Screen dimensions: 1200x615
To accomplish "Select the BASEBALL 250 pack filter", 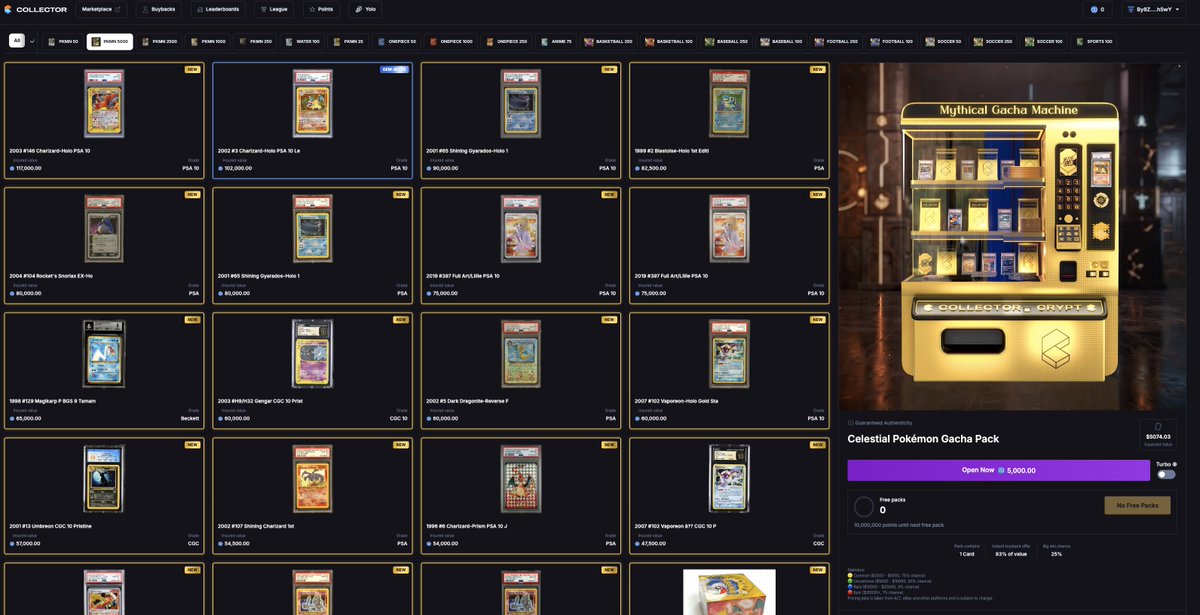I will (x=728, y=41).
